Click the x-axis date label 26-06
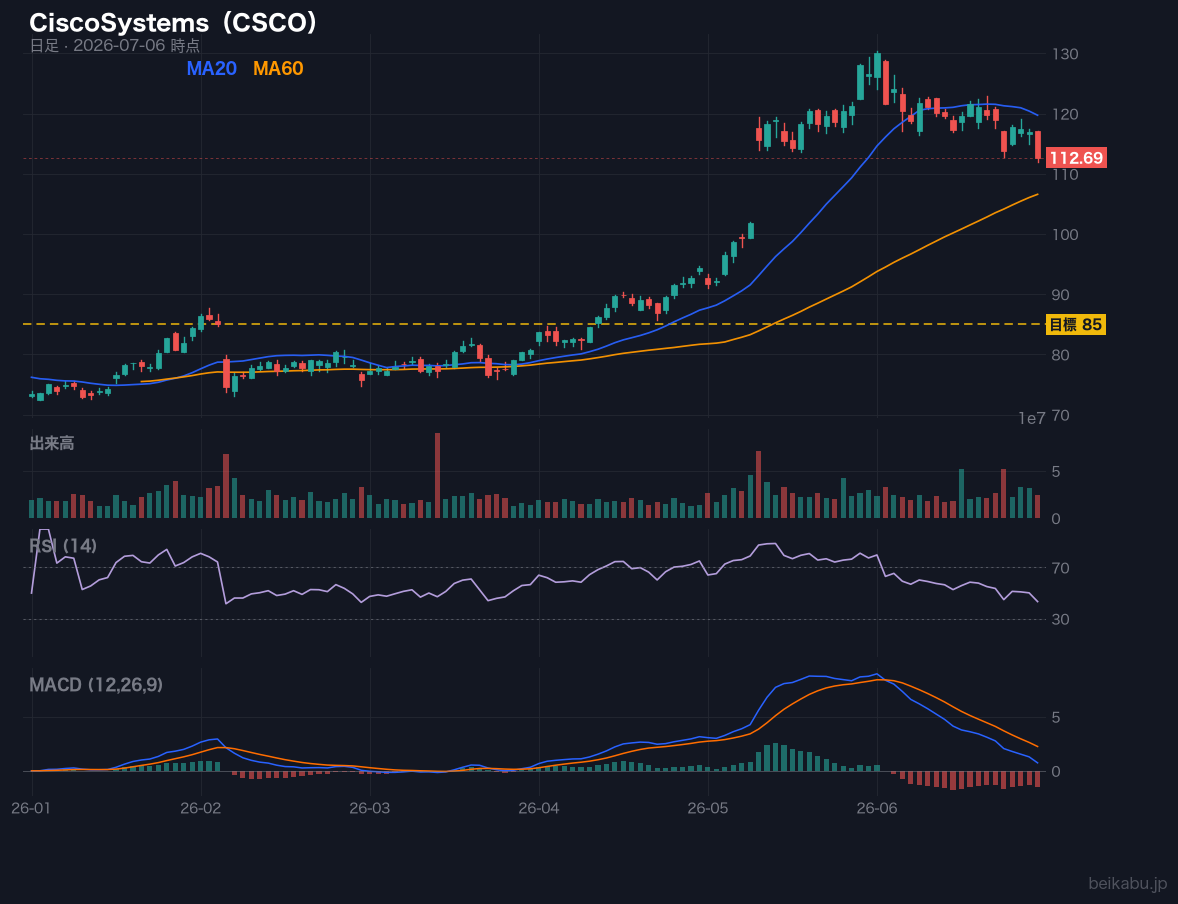This screenshot has height=904, width=1178. (877, 809)
